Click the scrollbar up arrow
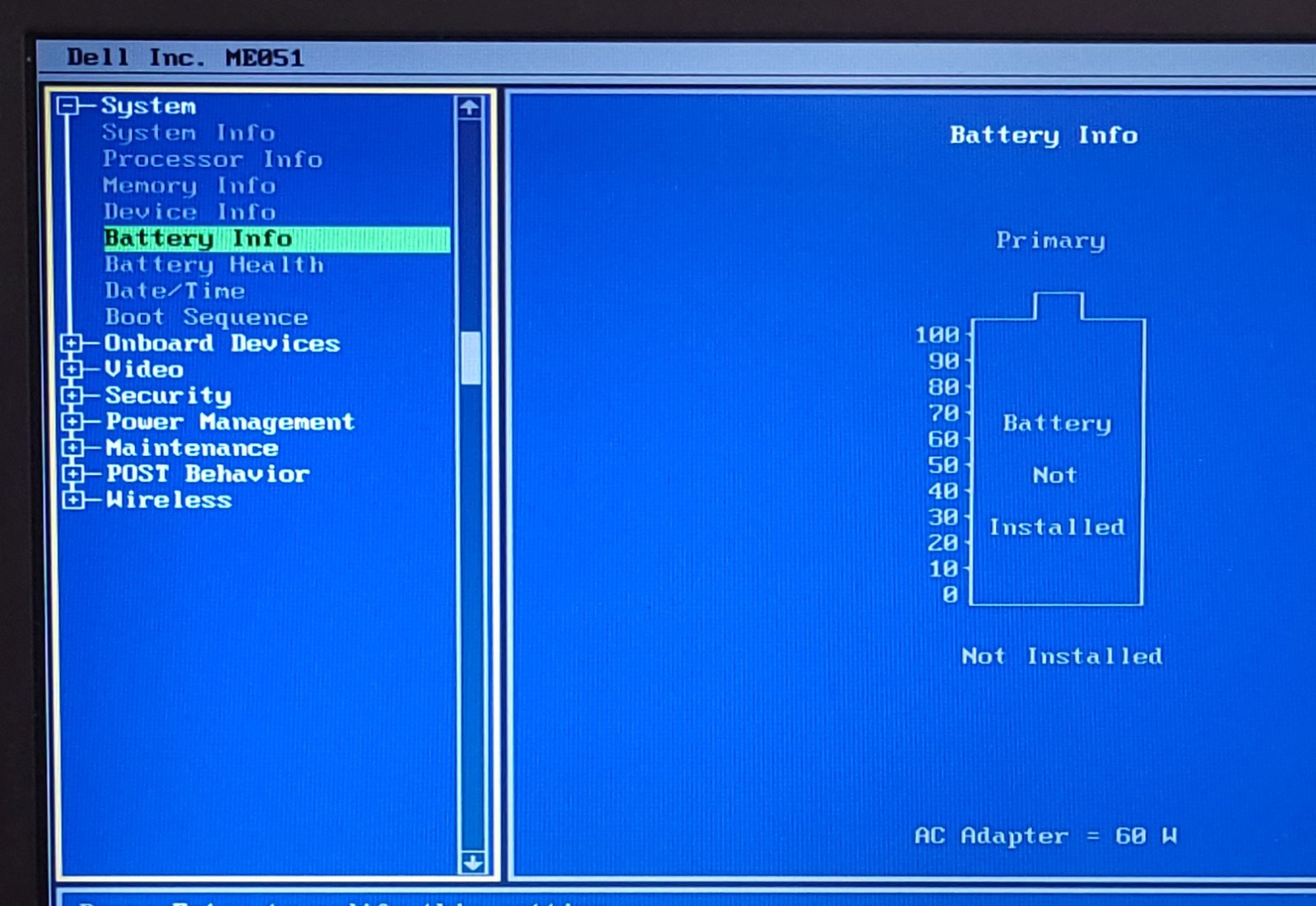The image size is (1316, 906). (470, 108)
